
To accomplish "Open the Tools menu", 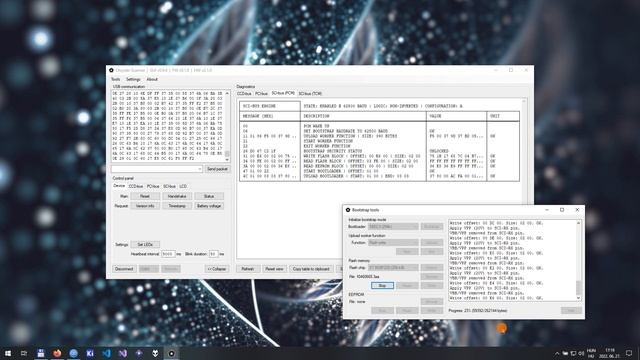I will [116, 79].
